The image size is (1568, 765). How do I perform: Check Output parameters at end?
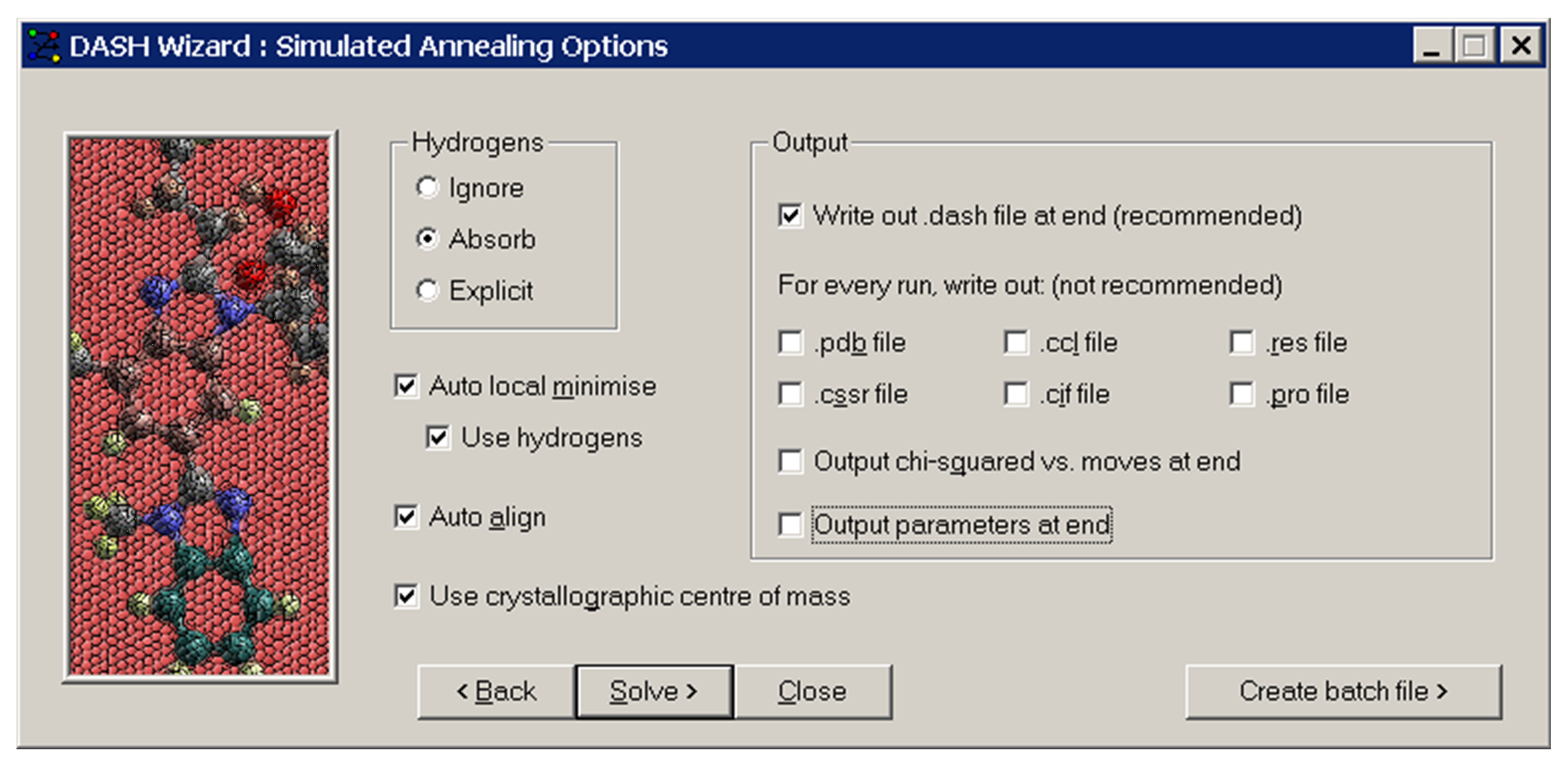(x=790, y=525)
